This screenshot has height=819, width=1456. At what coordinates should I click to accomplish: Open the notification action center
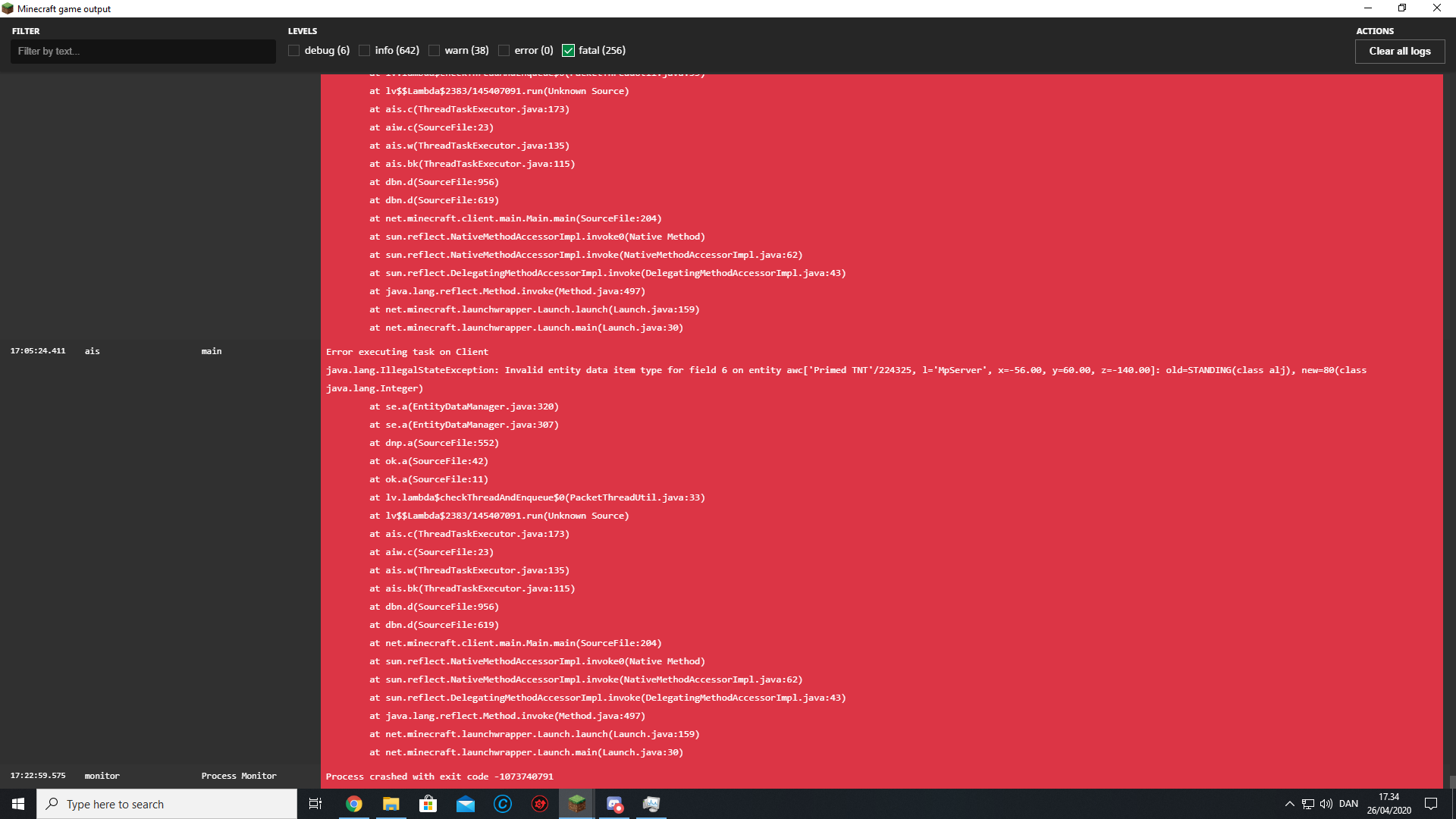(1431, 804)
